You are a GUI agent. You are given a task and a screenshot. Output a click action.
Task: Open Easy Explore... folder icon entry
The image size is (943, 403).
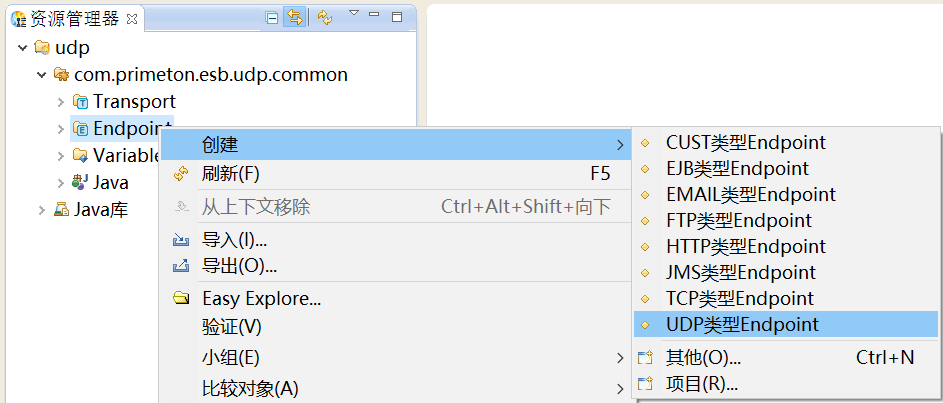tap(181, 298)
